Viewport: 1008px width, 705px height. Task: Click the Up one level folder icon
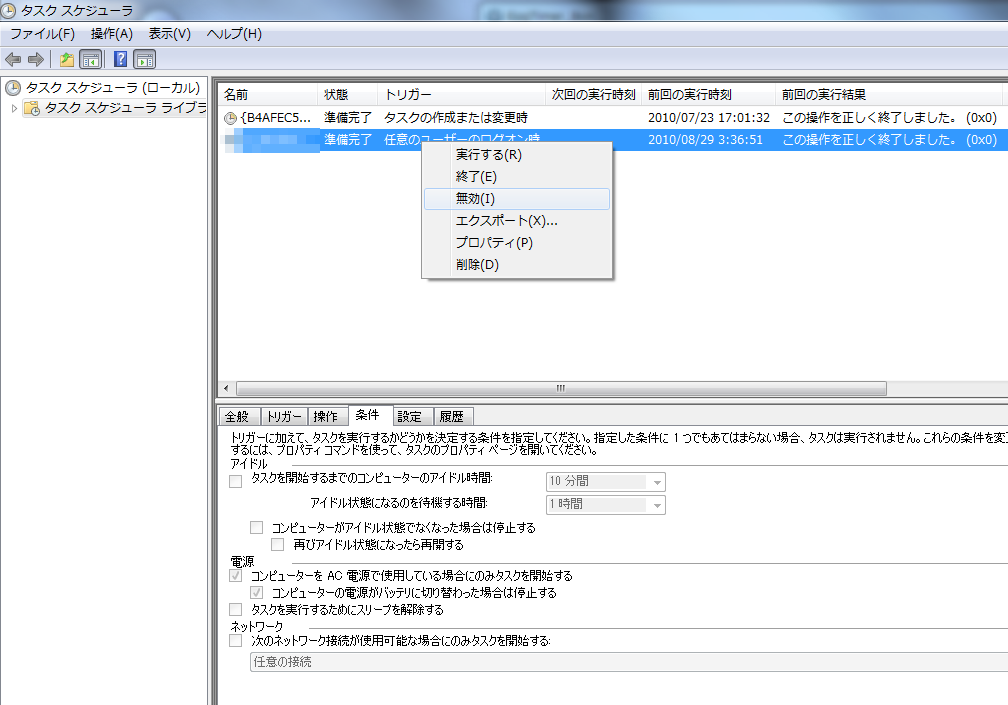[67, 59]
